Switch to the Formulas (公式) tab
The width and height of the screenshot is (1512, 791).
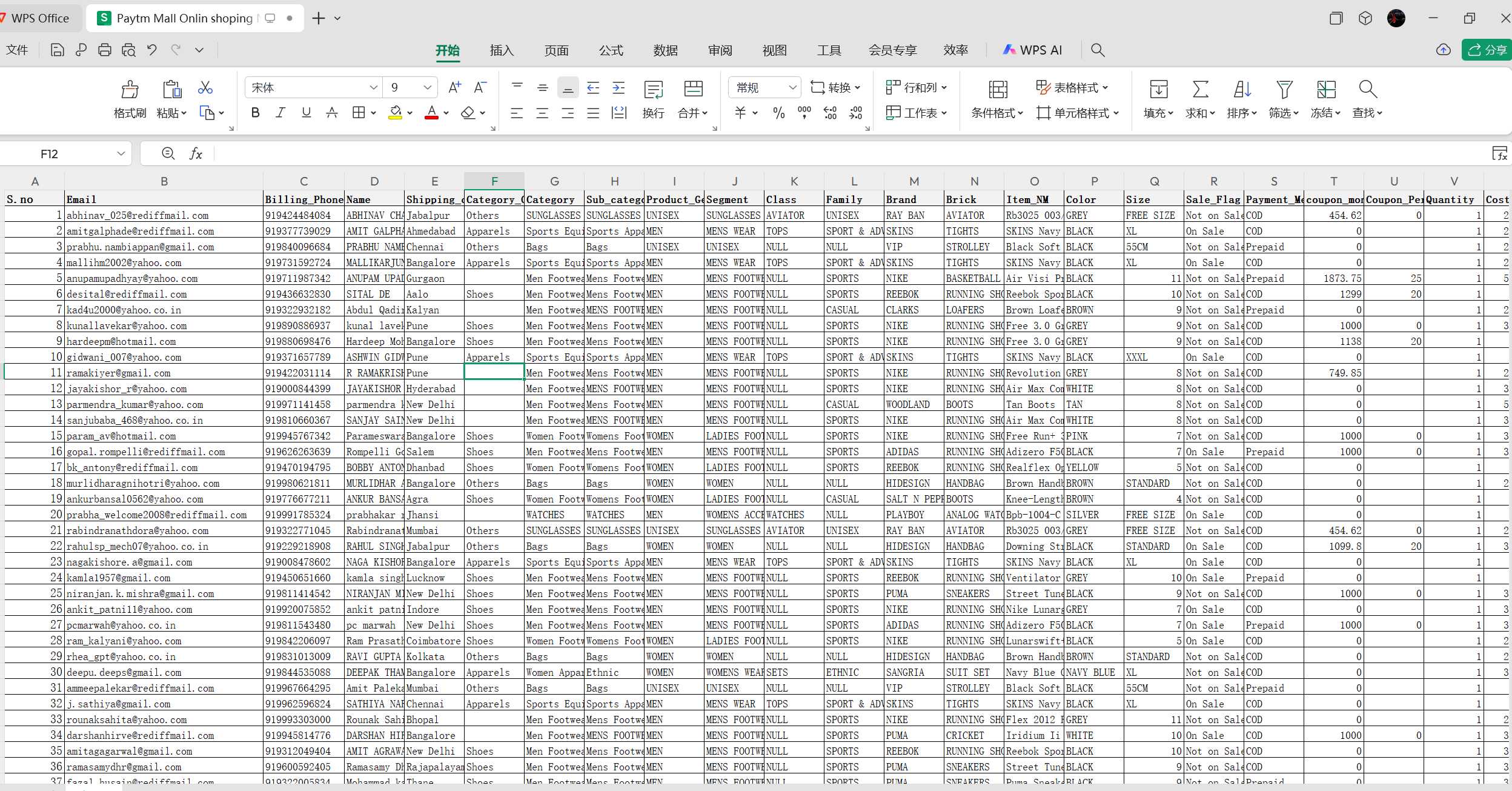[x=611, y=50]
